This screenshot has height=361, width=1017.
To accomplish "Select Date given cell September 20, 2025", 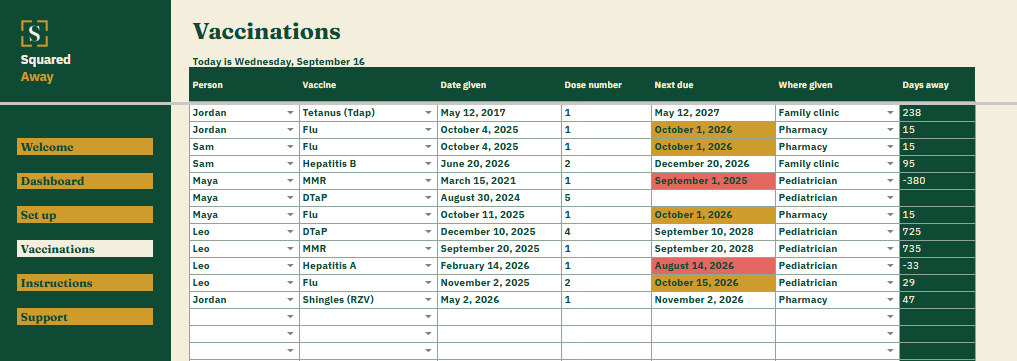I will point(499,249).
